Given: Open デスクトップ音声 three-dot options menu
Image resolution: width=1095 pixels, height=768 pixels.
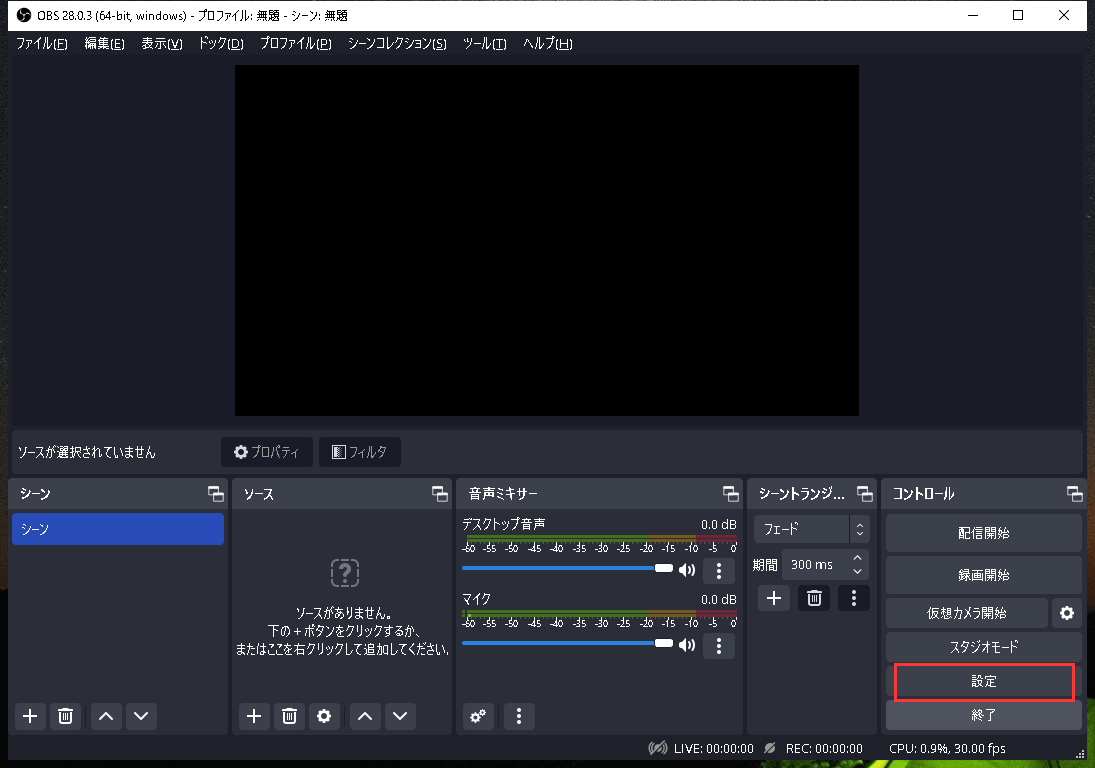Looking at the screenshot, I should (x=718, y=571).
